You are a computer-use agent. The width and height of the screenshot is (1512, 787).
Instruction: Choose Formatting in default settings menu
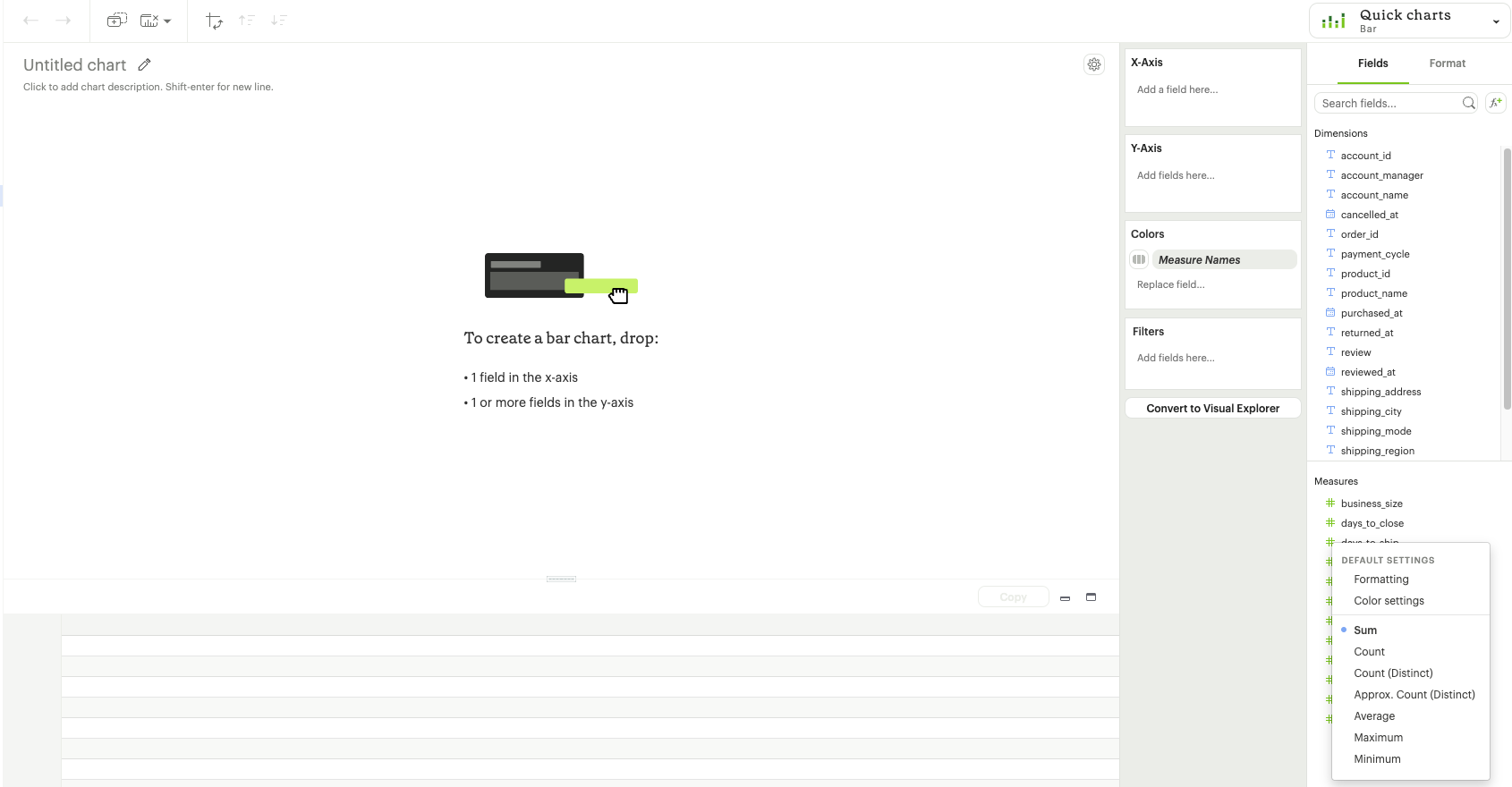tap(1380, 580)
